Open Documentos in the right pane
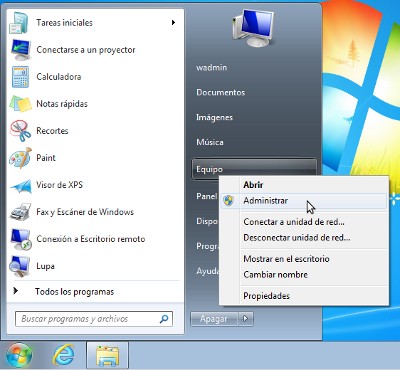400x370 pixels. point(220,92)
